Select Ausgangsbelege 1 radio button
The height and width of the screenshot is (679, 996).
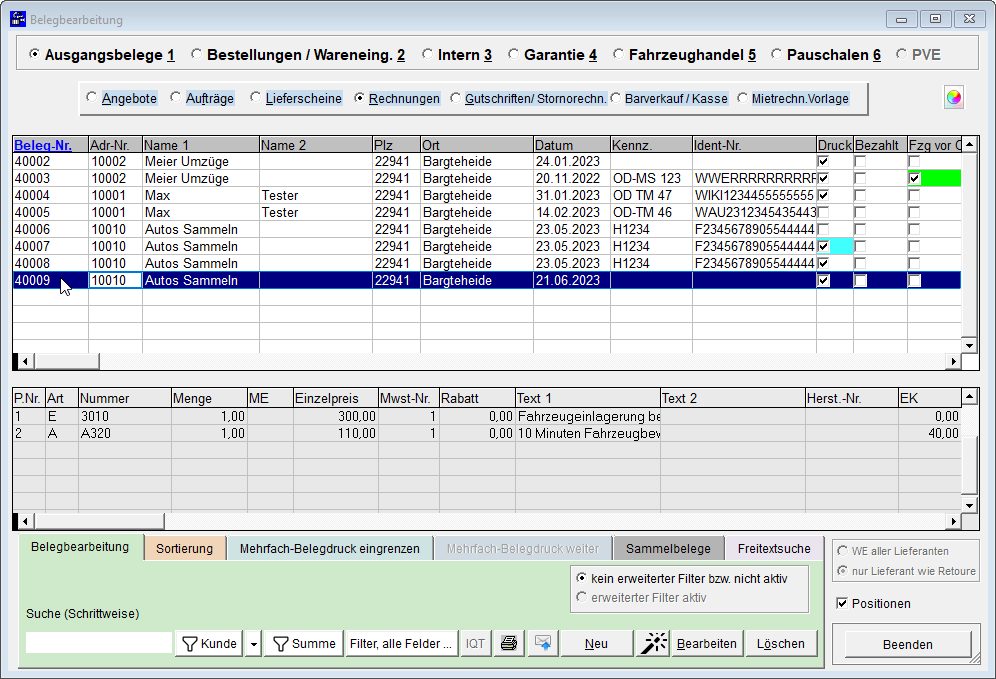[34, 55]
